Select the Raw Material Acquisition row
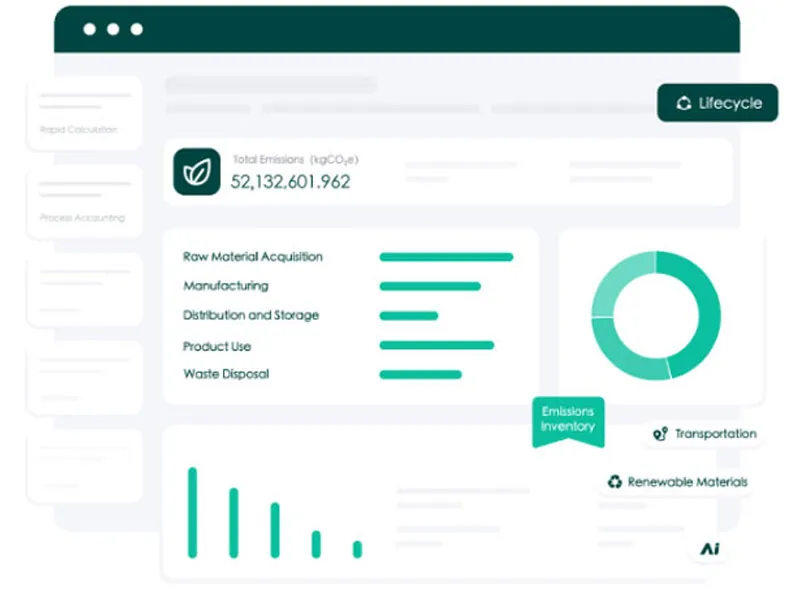The image size is (800, 600). pos(253,257)
